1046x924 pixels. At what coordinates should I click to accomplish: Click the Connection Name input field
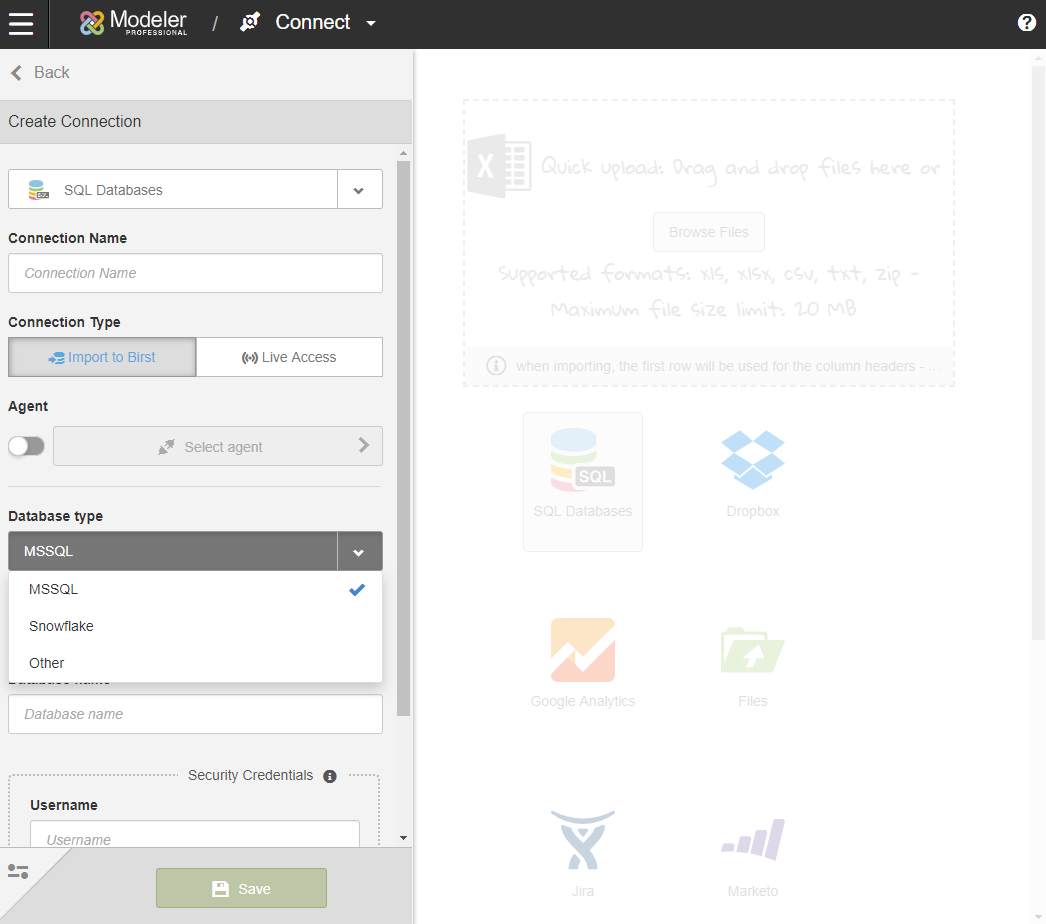coord(195,273)
